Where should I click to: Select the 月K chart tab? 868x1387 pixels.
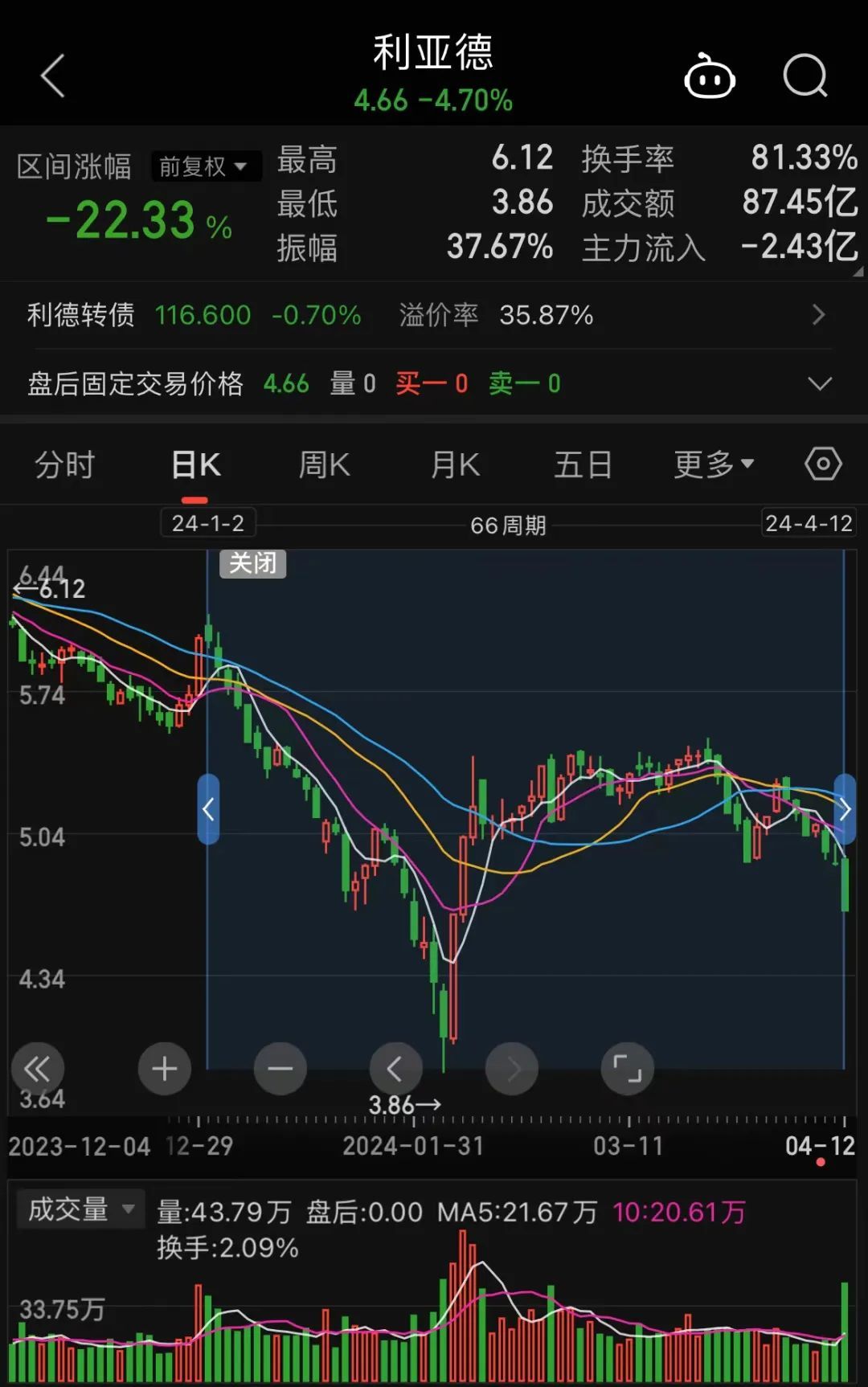456,465
